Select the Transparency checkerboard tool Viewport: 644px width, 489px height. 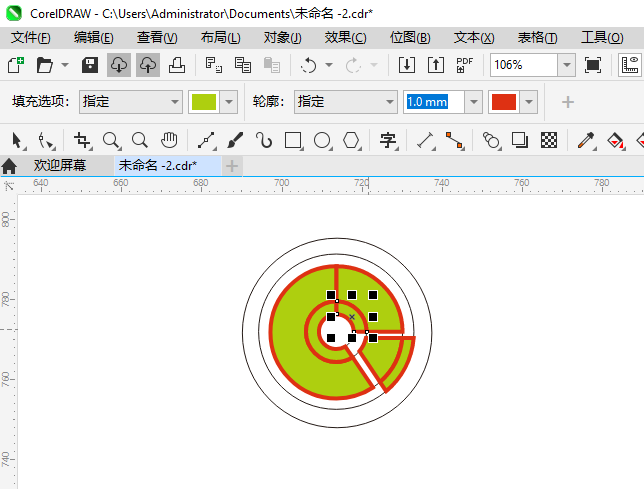coord(549,140)
